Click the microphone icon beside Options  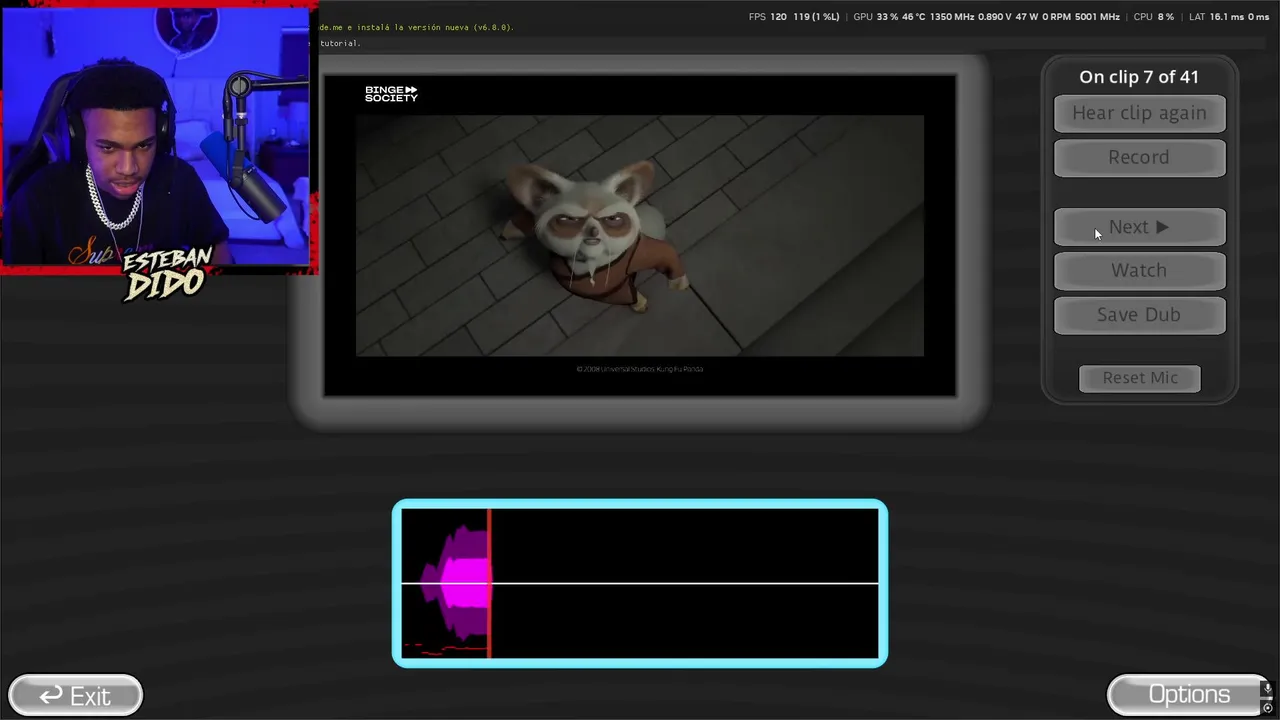pyautogui.click(x=1268, y=689)
